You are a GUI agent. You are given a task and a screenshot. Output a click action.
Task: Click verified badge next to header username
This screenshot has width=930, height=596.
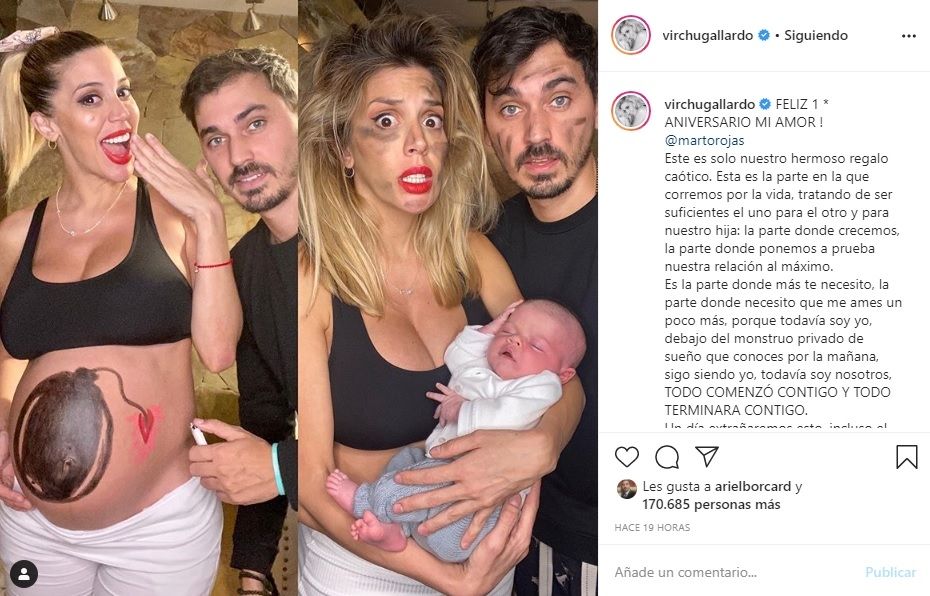[x=764, y=36]
